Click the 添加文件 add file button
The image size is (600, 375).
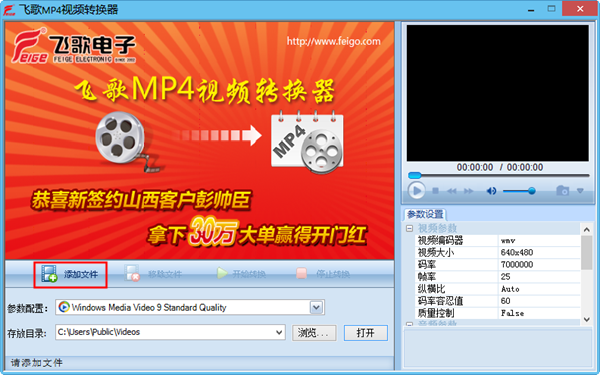pos(70,274)
